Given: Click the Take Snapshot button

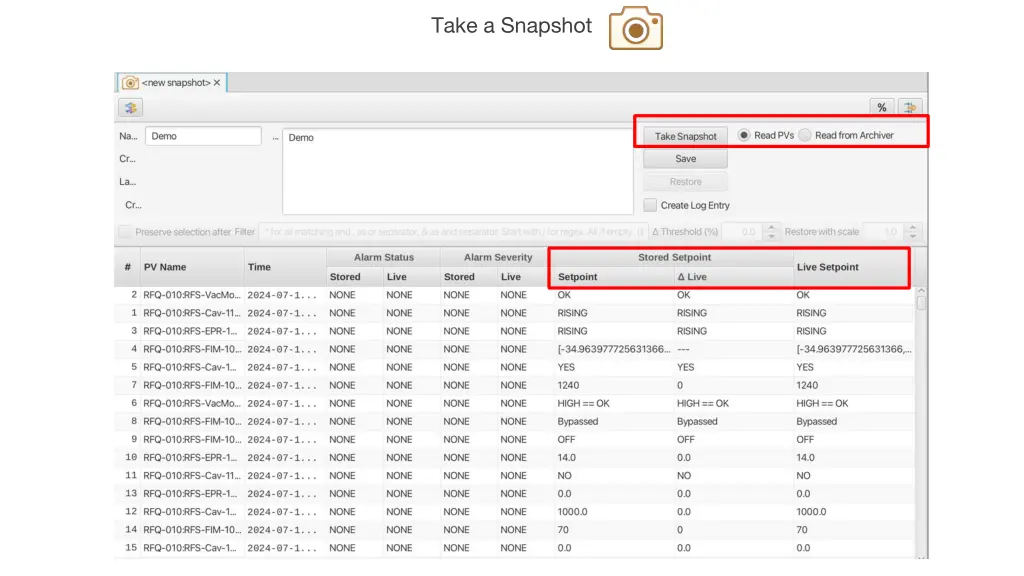Looking at the screenshot, I should [x=685, y=136].
